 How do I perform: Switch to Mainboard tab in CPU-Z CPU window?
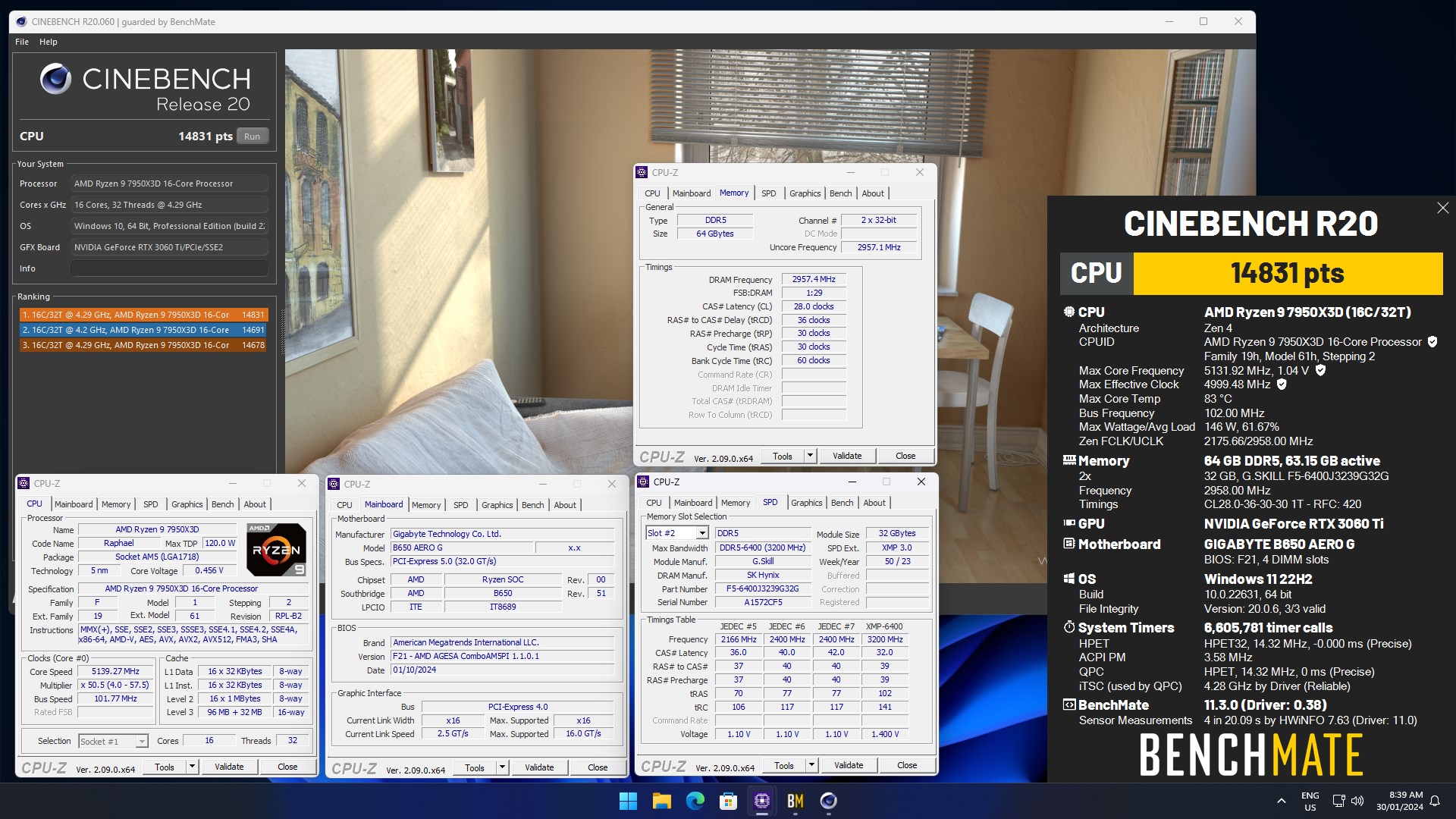pyautogui.click(x=74, y=504)
